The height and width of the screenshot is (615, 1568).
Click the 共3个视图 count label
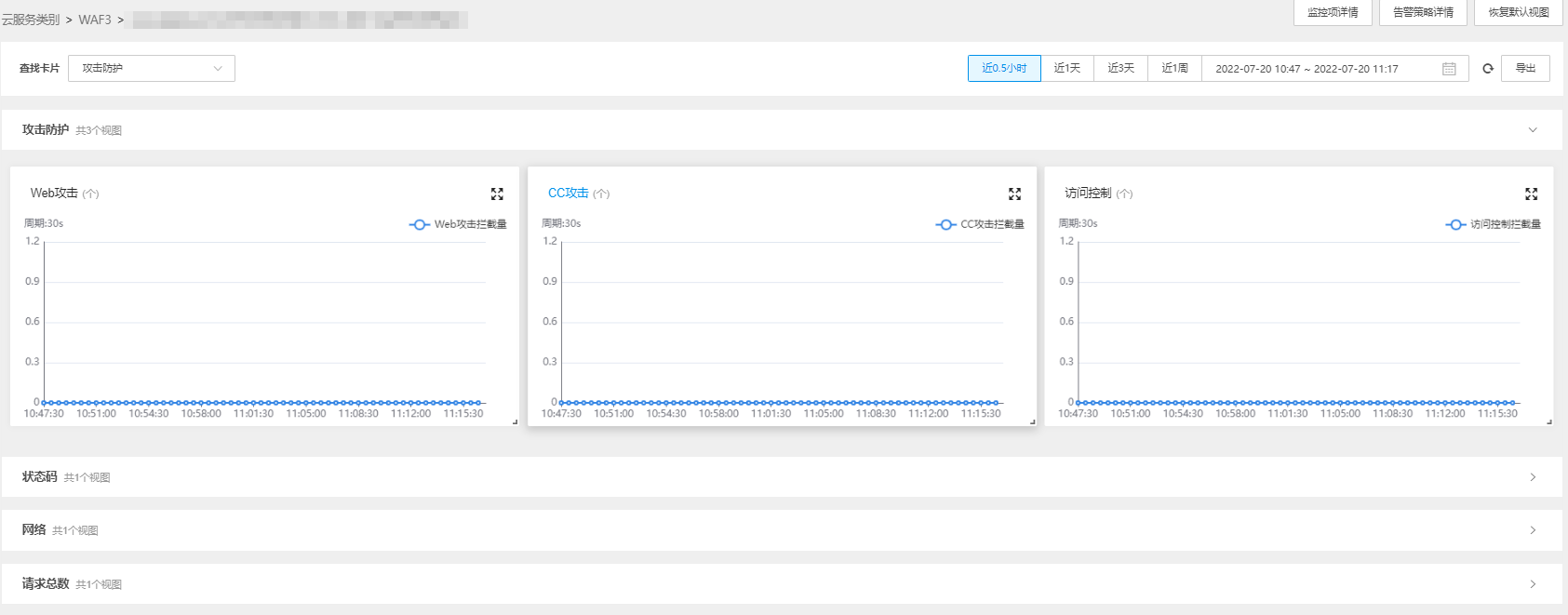pyautogui.click(x=99, y=130)
